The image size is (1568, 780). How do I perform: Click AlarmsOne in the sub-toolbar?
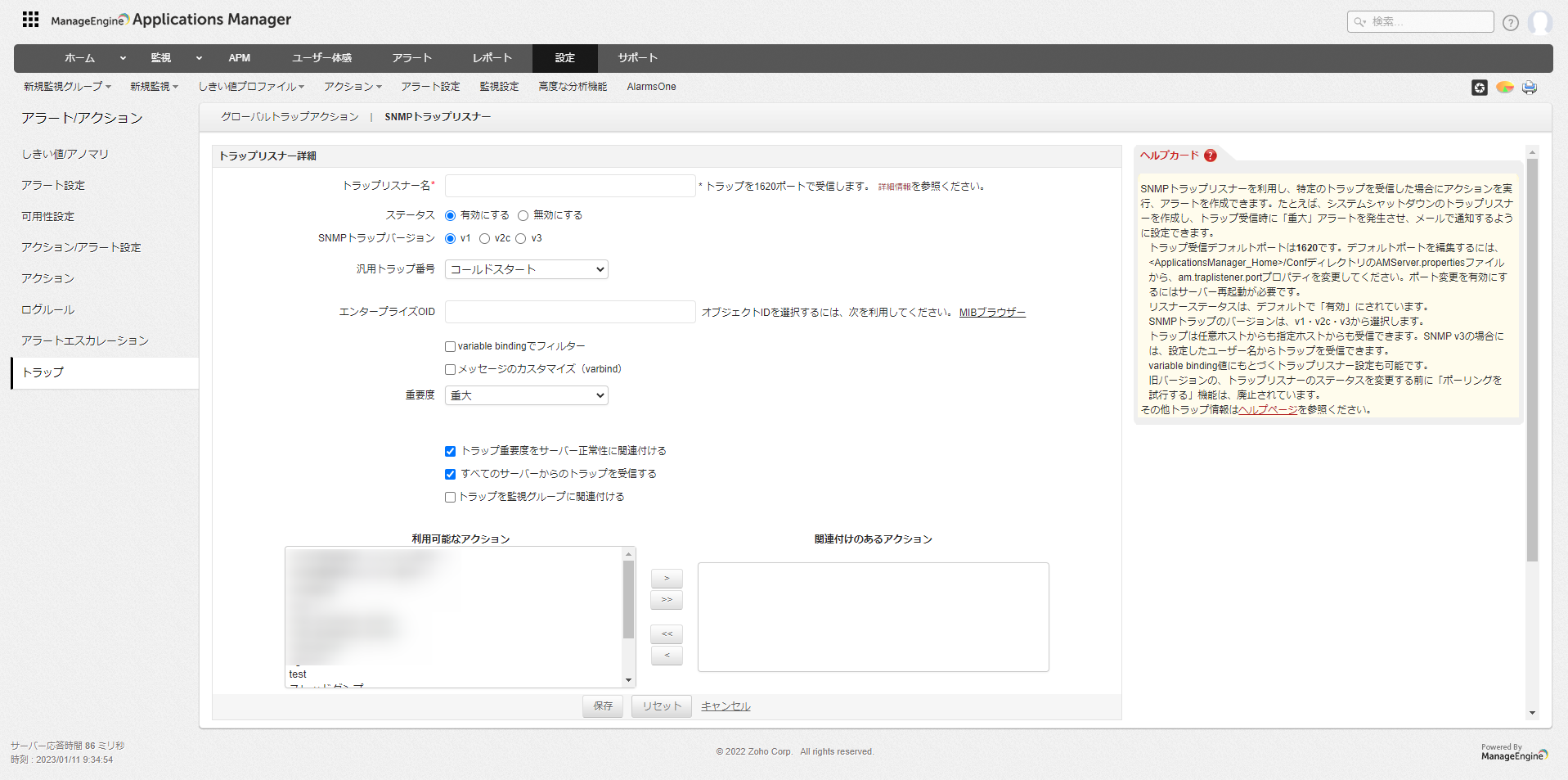(x=651, y=87)
